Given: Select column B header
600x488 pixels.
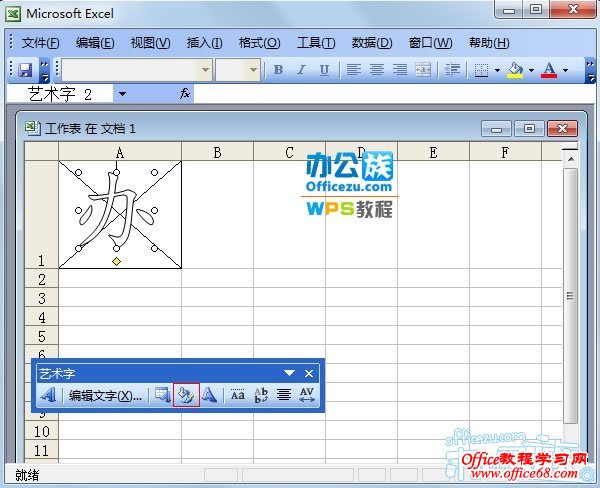Looking at the screenshot, I should [x=217, y=152].
